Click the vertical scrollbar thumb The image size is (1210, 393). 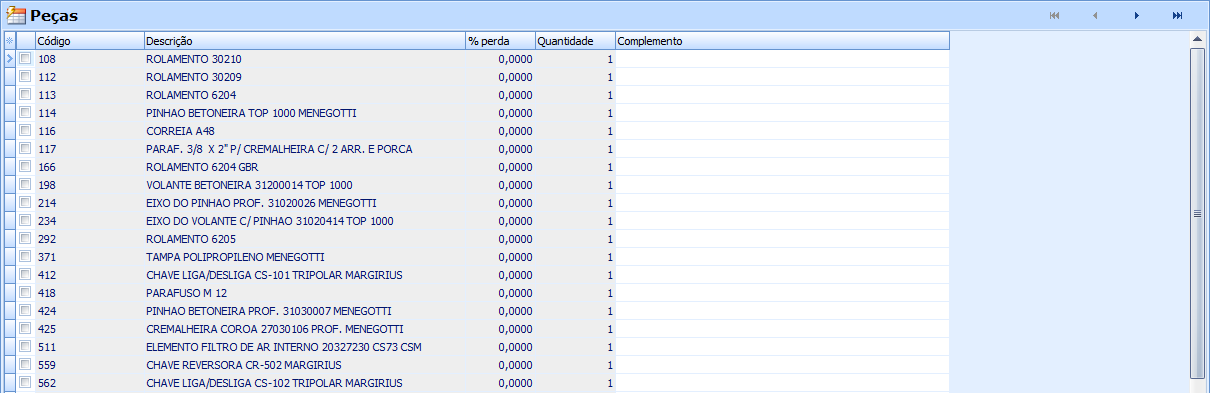(1197, 213)
